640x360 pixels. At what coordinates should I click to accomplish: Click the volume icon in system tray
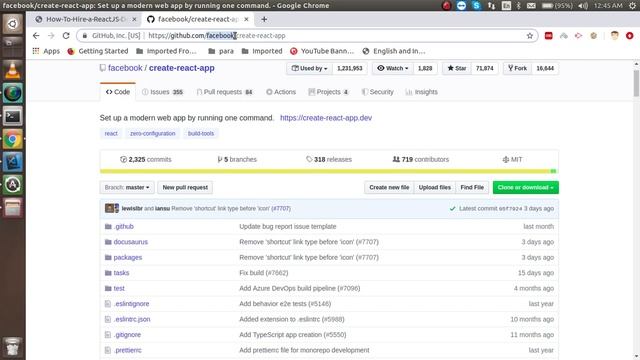click(x=583, y=5)
